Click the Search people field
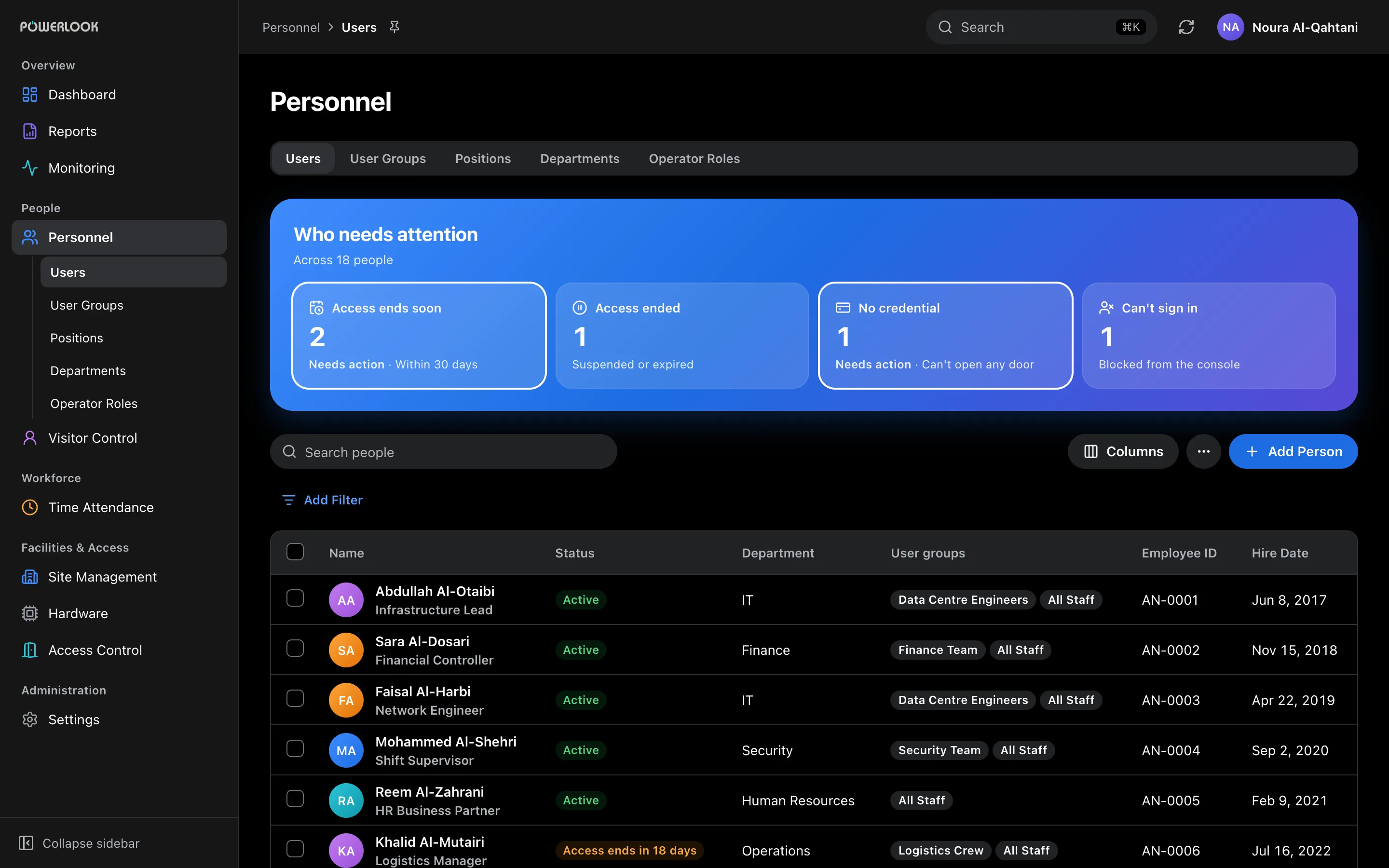This screenshot has height=868, width=1389. pyautogui.click(x=444, y=452)
